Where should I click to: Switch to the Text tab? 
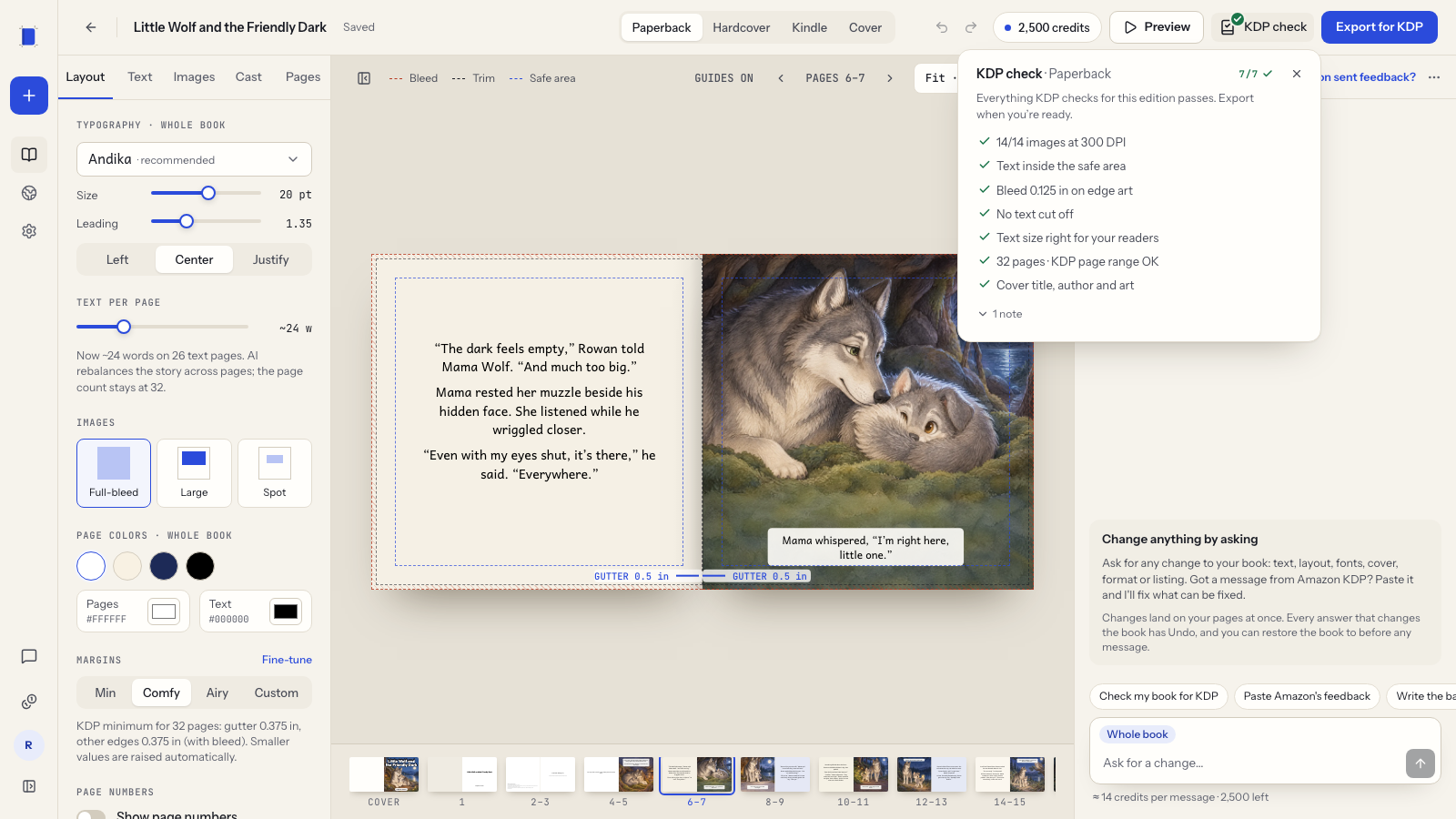coord(140,77)
